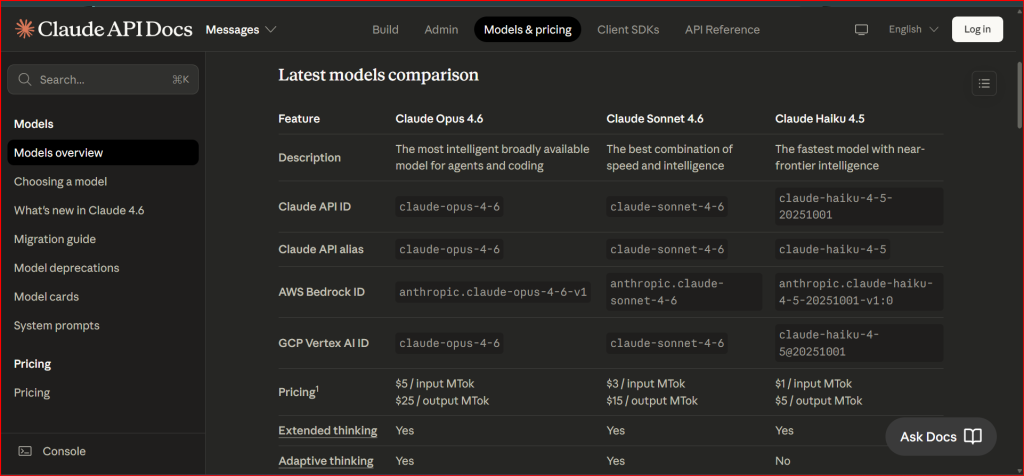Viewport: 1024px width, 476px height.
Task: Switch to the Build tab
Action: coord(385,30)
